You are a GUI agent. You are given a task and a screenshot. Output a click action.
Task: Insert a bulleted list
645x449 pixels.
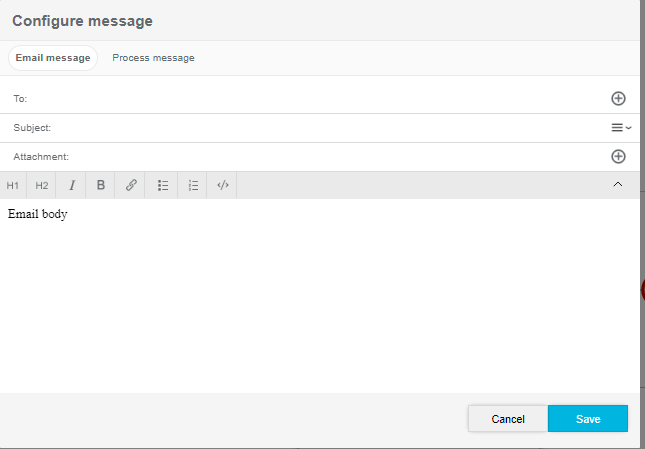click(x=163, y=185)
